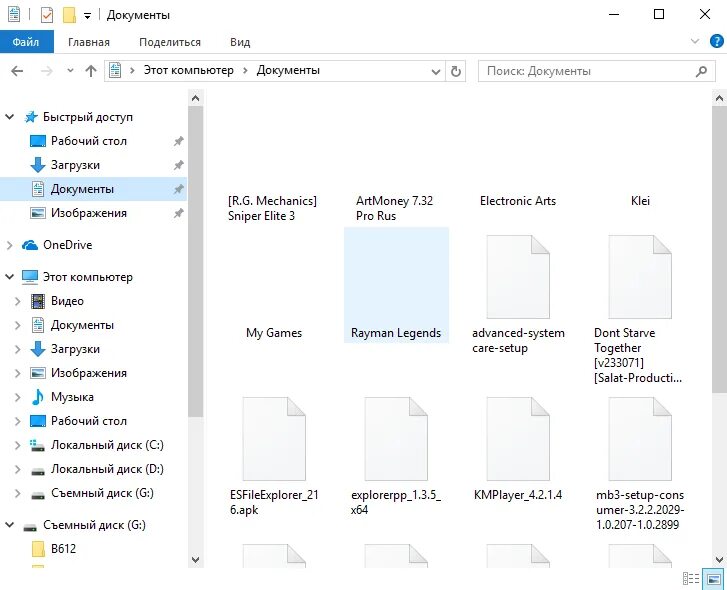
Task: Open Загрузки under Этот компьютер
Action: click(x=75, y=349)
